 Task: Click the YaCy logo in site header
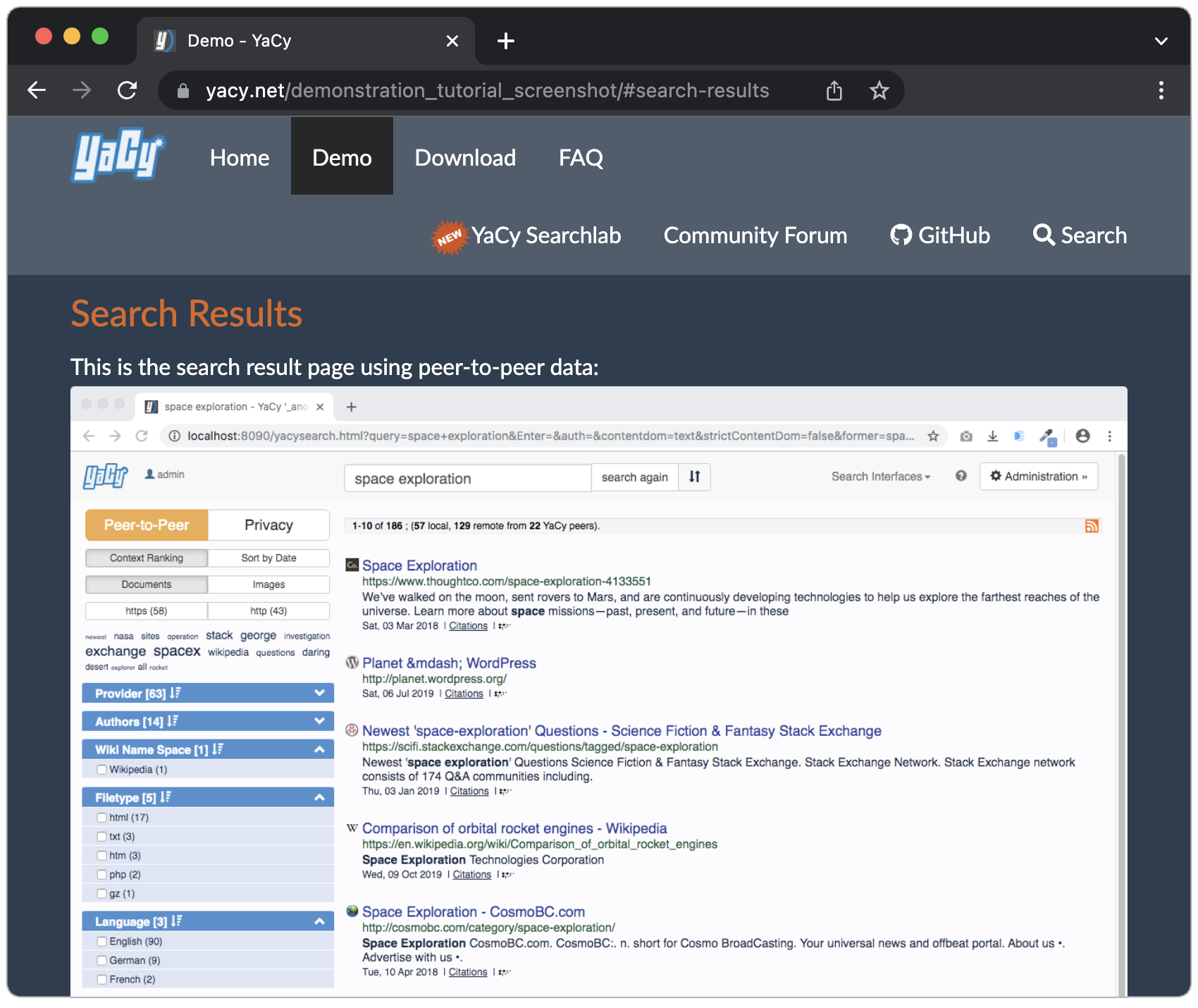tap(118, 155)
